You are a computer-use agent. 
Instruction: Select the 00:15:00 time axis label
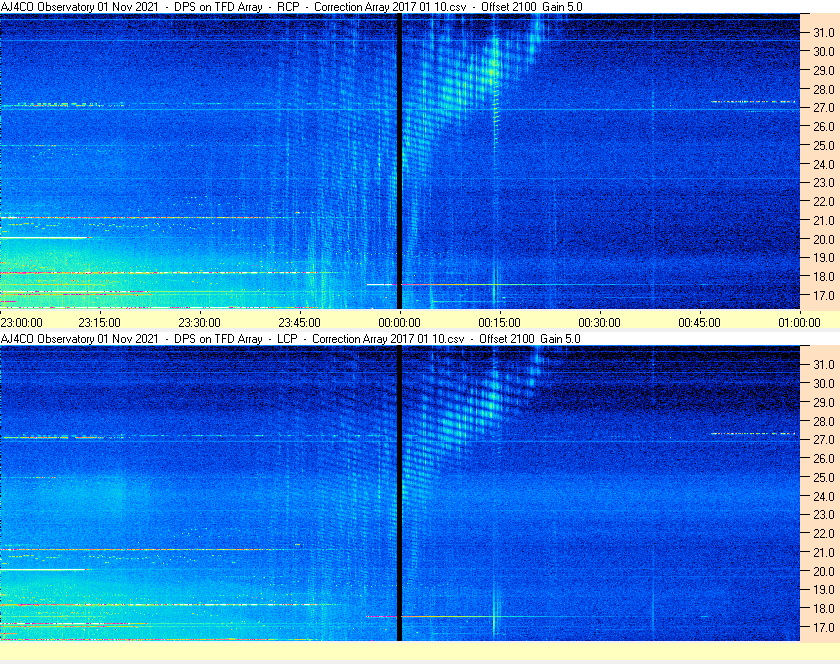499,323
